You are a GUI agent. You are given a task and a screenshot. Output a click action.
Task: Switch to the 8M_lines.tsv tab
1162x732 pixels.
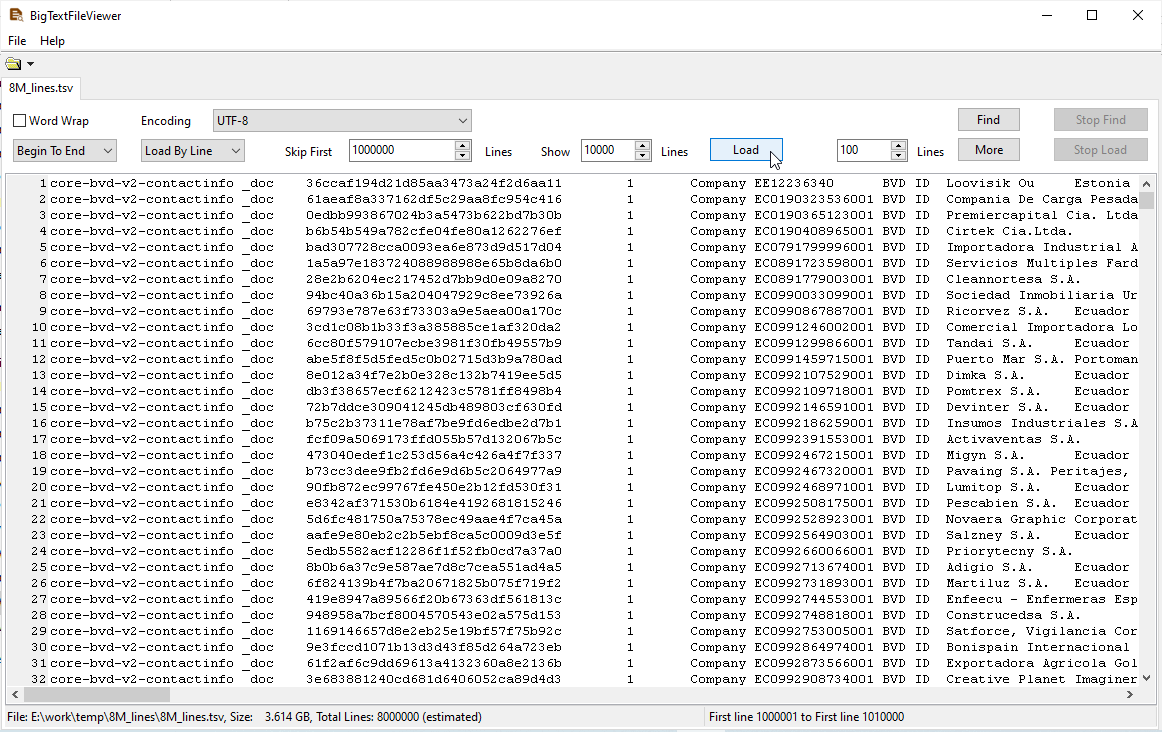[x=41, y=87]
